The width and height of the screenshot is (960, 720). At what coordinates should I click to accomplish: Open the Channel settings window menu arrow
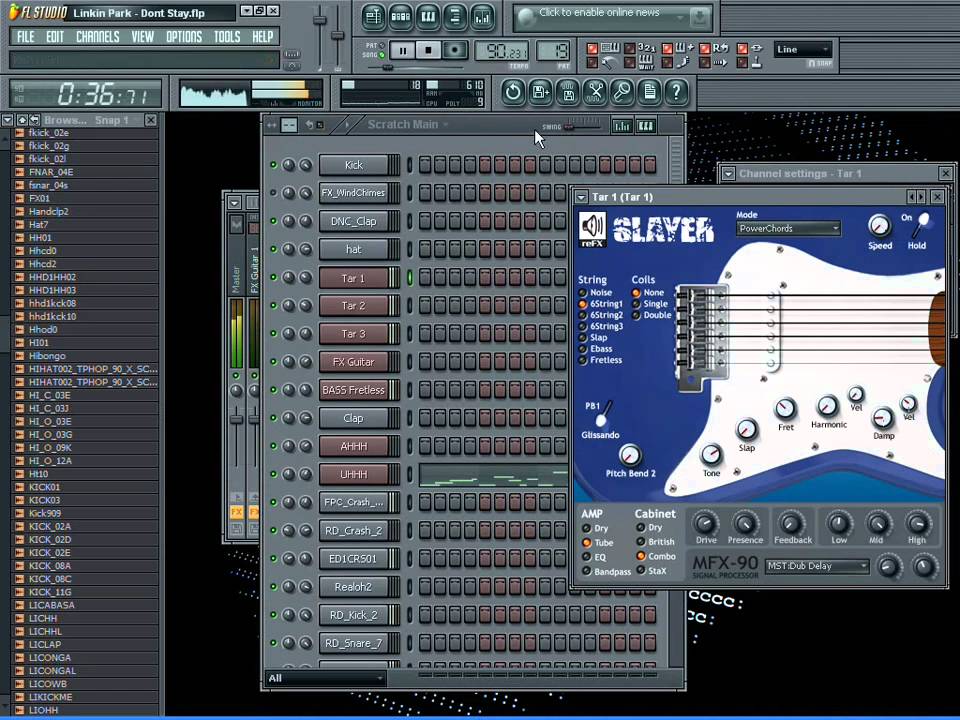click(x=728, y=174)
